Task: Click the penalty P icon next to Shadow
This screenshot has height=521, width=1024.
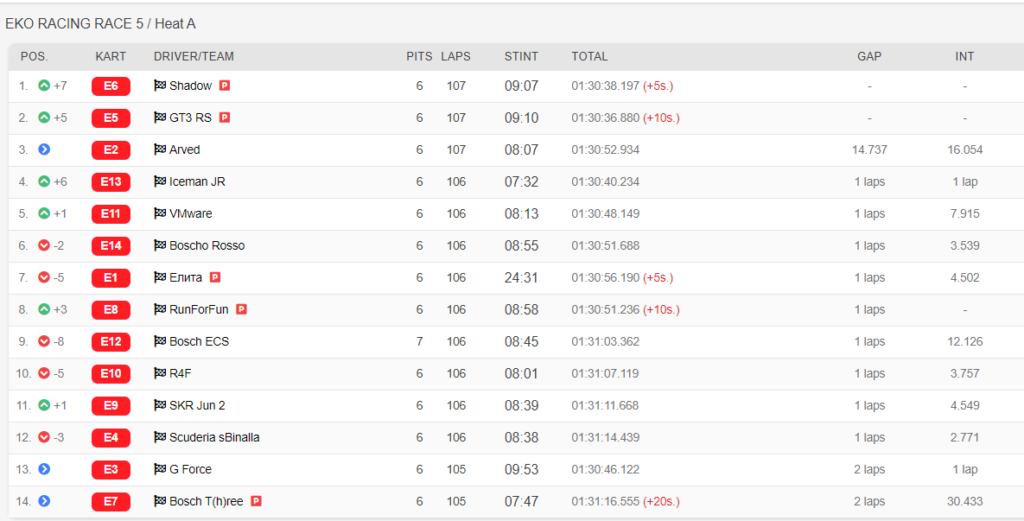Action: pyautogui.click(x=225, y=86)
